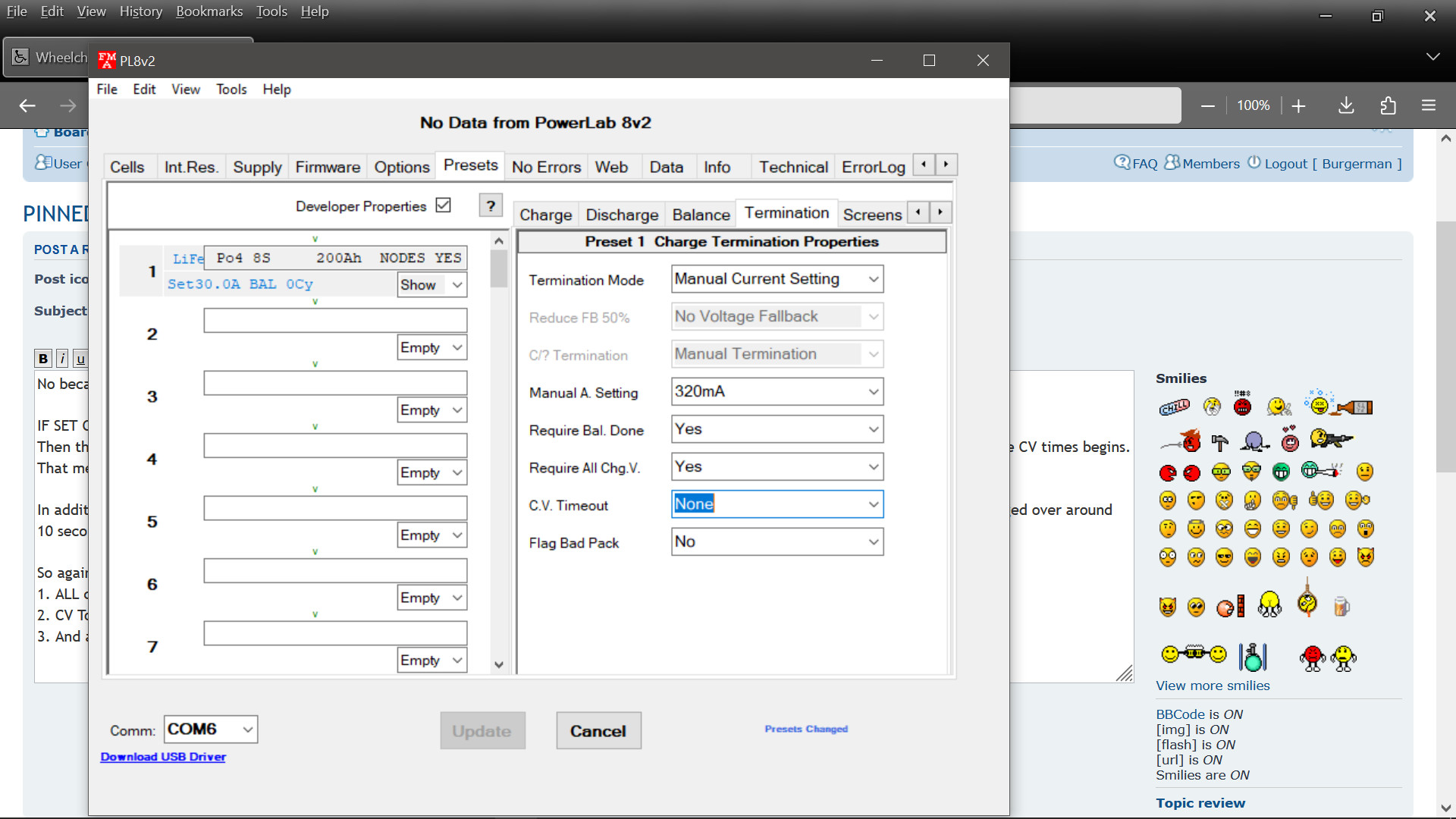Open preset 1 Show dropdown
The width and height of the screenshot is (1456, 819).
tap(457, 285)
